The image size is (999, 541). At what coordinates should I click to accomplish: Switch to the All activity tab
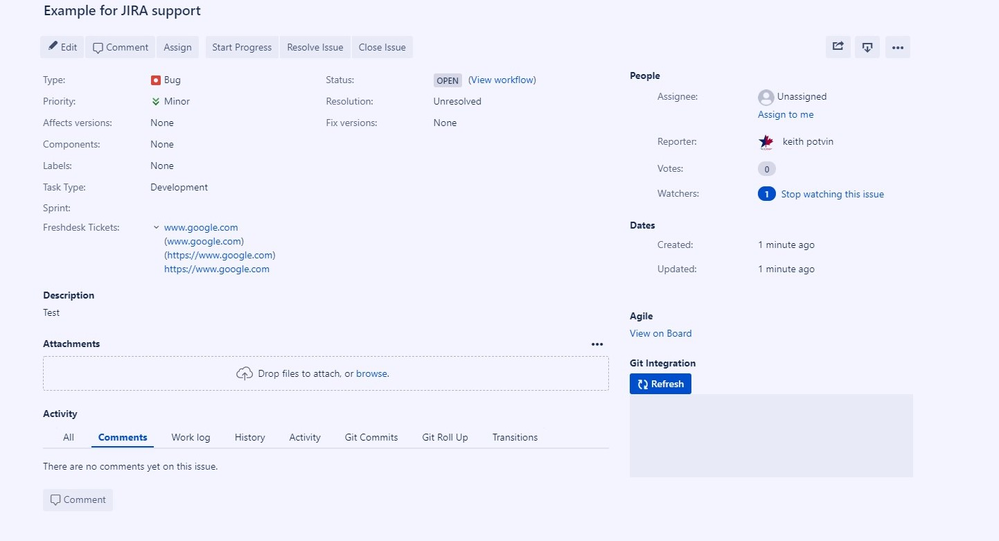pos(68,437)
